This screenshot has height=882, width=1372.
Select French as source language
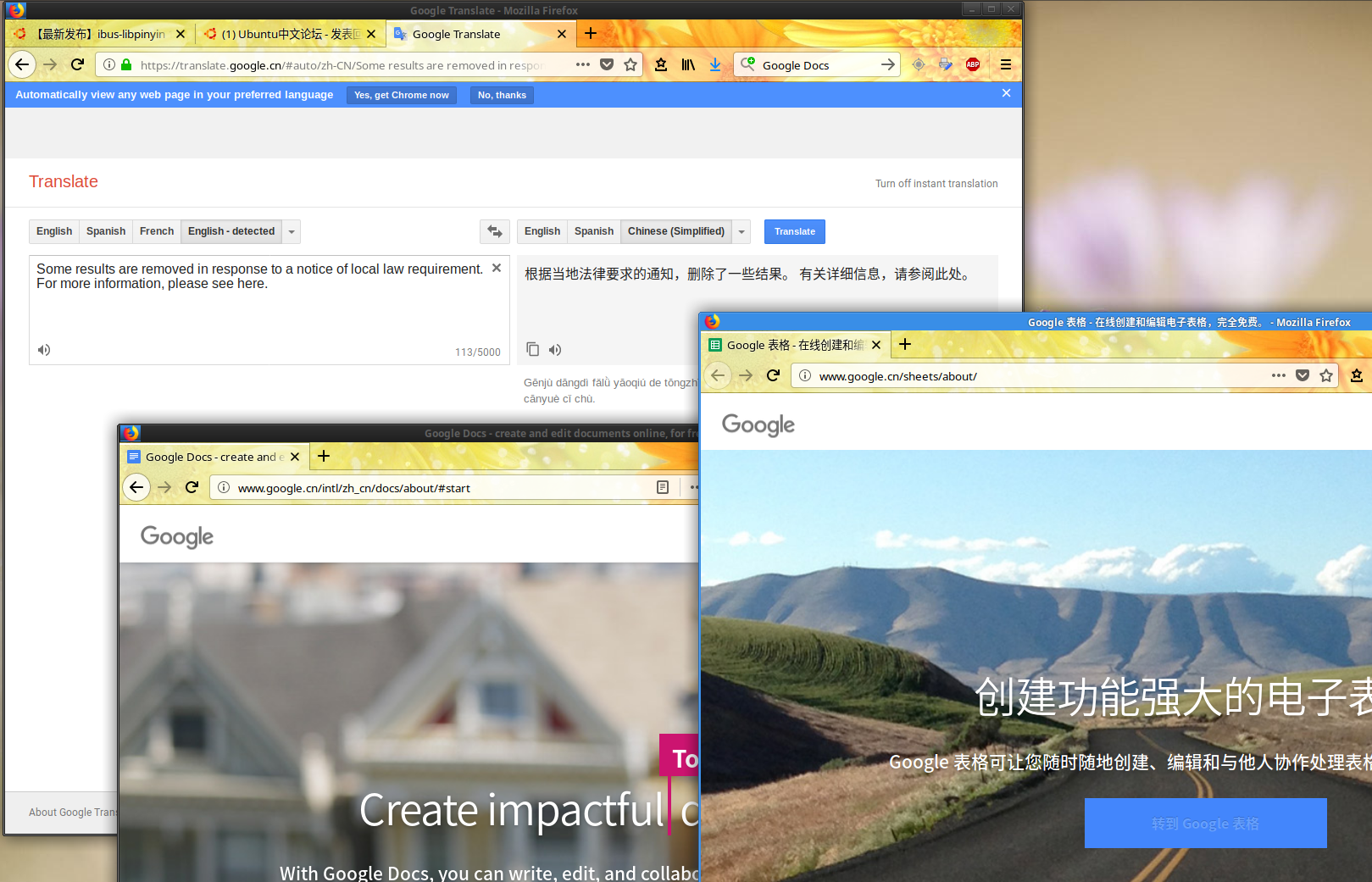click(x=157, y=231)
